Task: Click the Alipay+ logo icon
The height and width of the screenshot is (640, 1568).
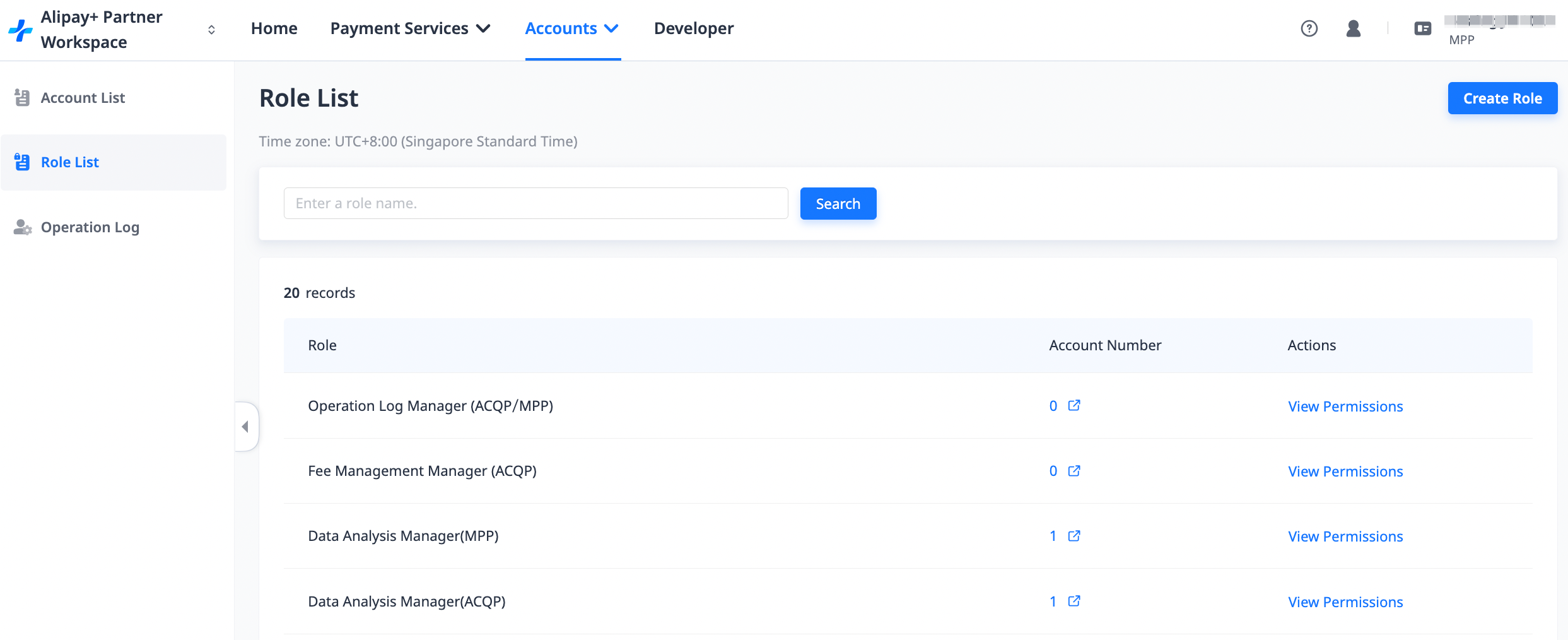Action: [21, 30]
